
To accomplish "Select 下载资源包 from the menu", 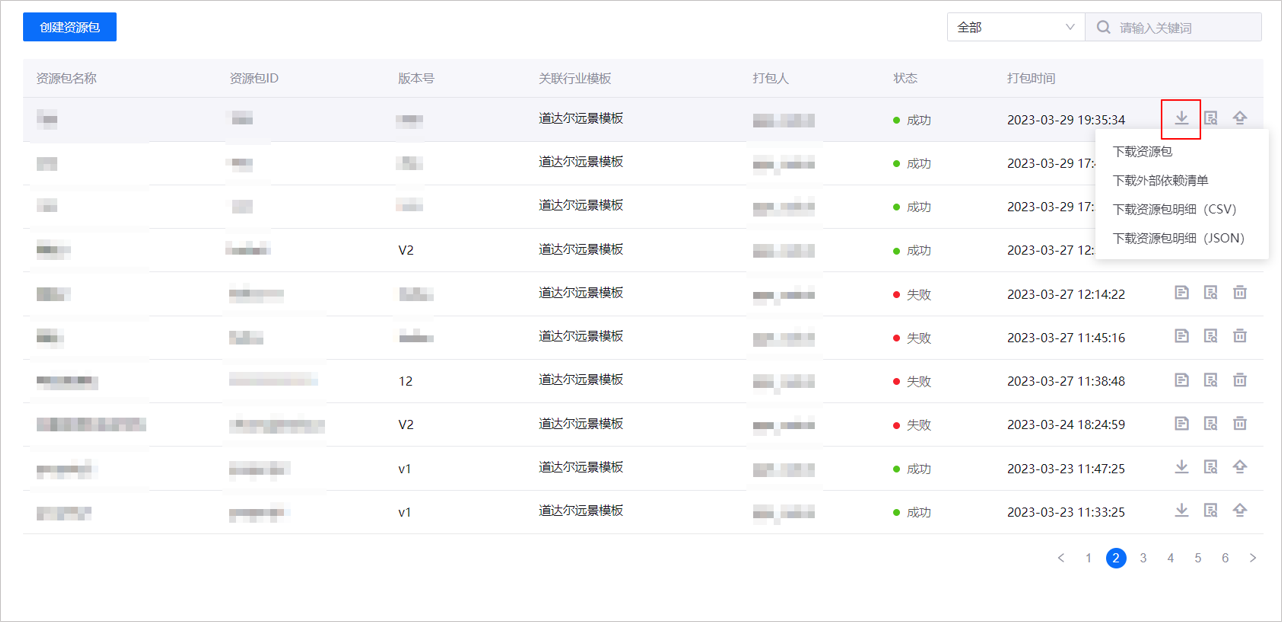I will [x=1142, y=152].
